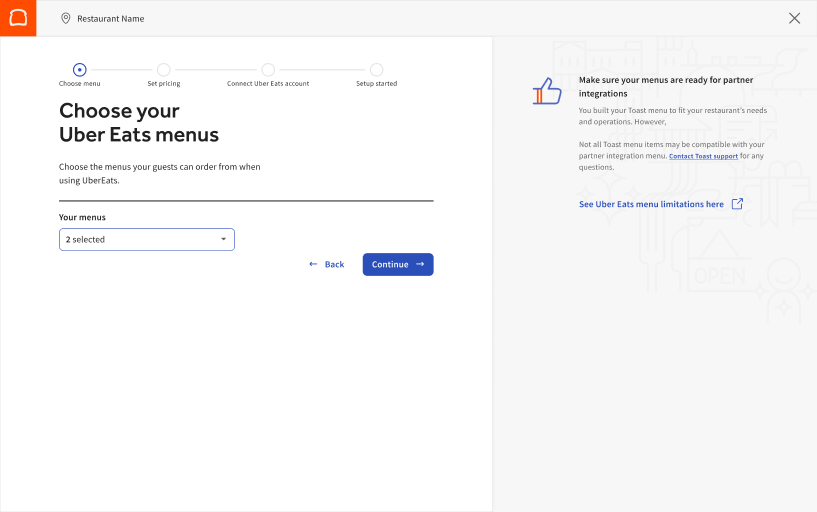Jump to the Set pricing step circle
The height and width of the screenshot is (512, 817).
(x=164, y=70)
